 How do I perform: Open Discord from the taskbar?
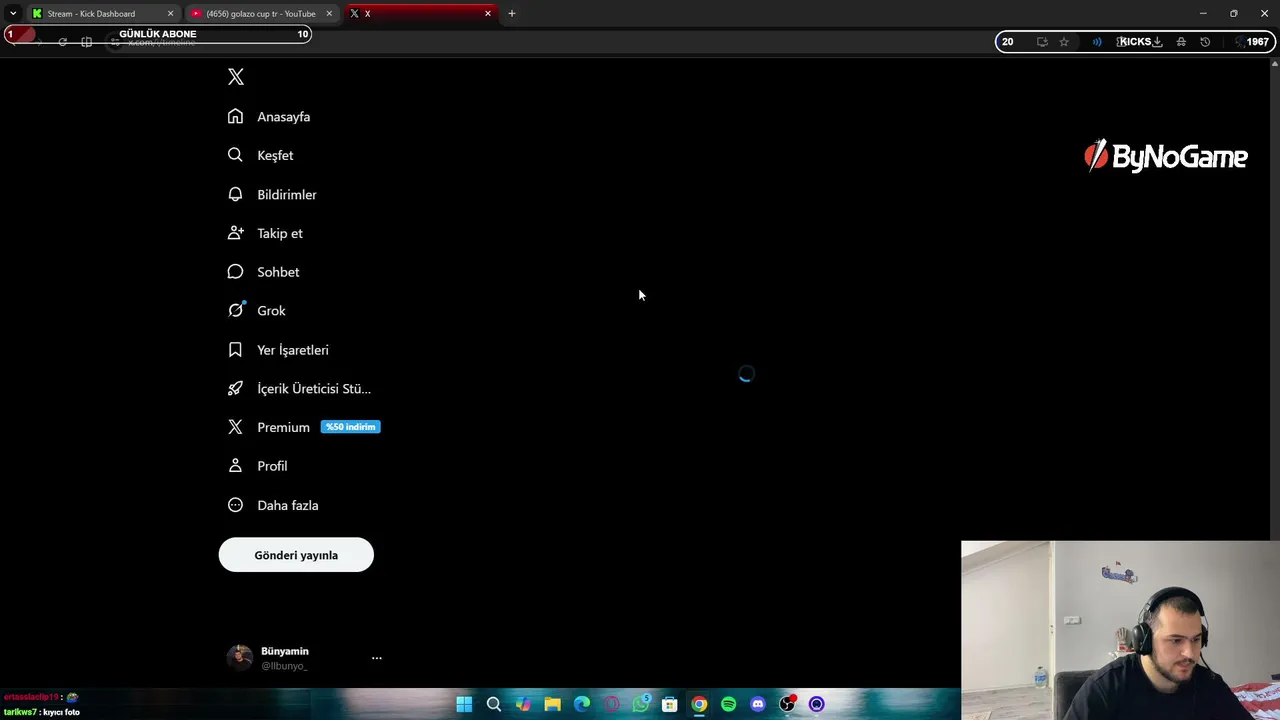pos(758,704)
